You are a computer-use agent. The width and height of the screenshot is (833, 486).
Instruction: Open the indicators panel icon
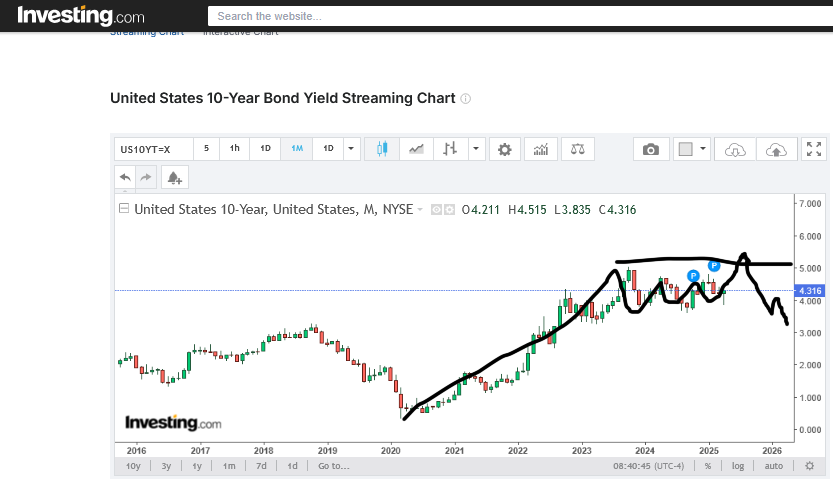(541, 149)
